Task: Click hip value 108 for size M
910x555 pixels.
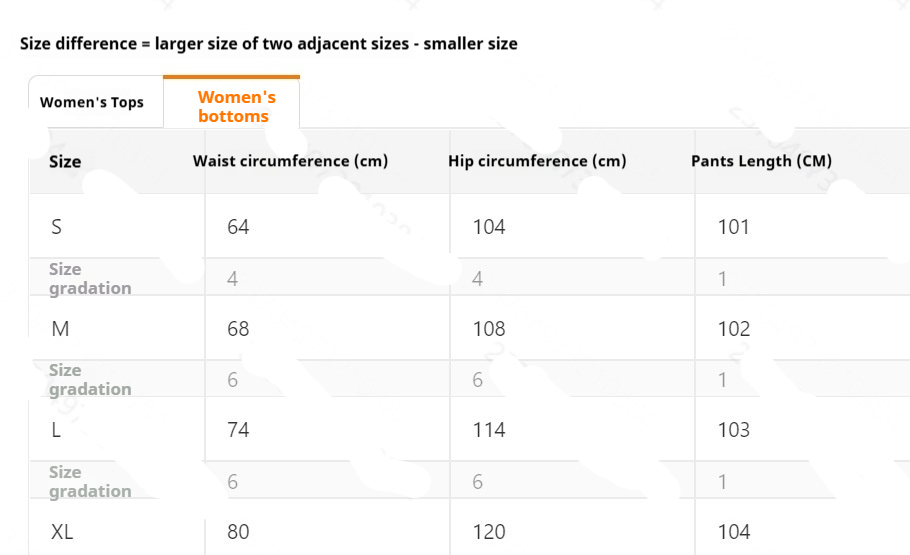Action: (489, 329)
